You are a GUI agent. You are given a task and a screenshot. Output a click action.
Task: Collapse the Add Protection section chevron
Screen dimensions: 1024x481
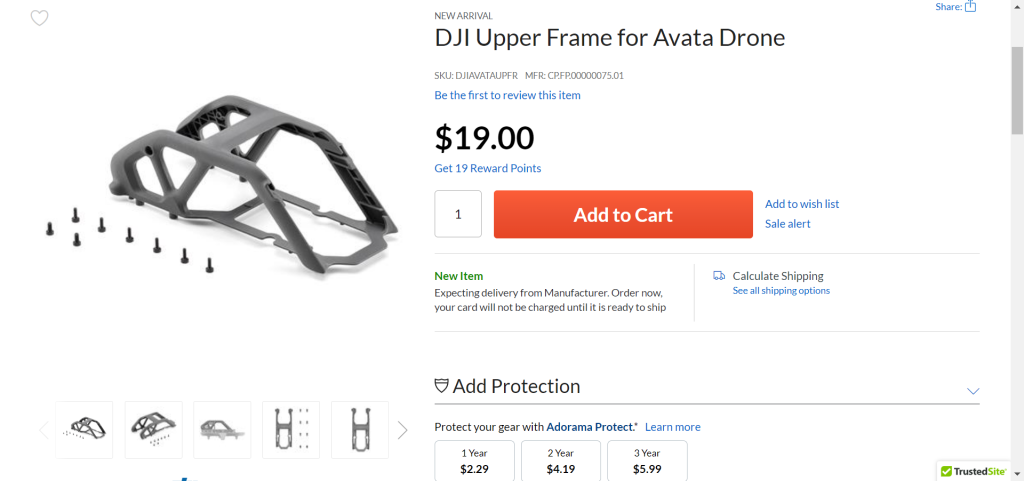[973, 390]
